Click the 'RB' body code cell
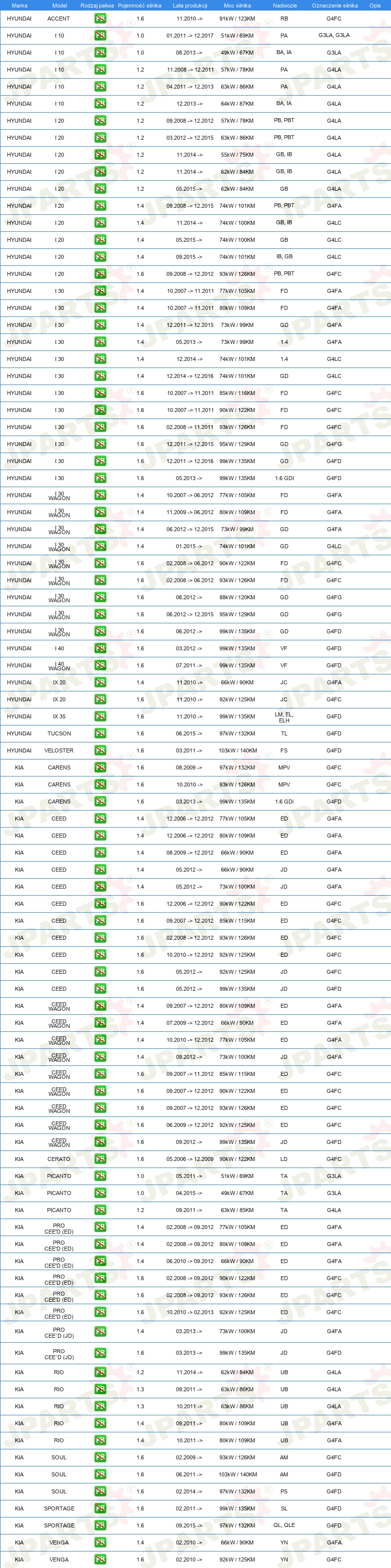The width and height of the screenshot is (391, 1568). pyautogui.click(x=284, y=19)
